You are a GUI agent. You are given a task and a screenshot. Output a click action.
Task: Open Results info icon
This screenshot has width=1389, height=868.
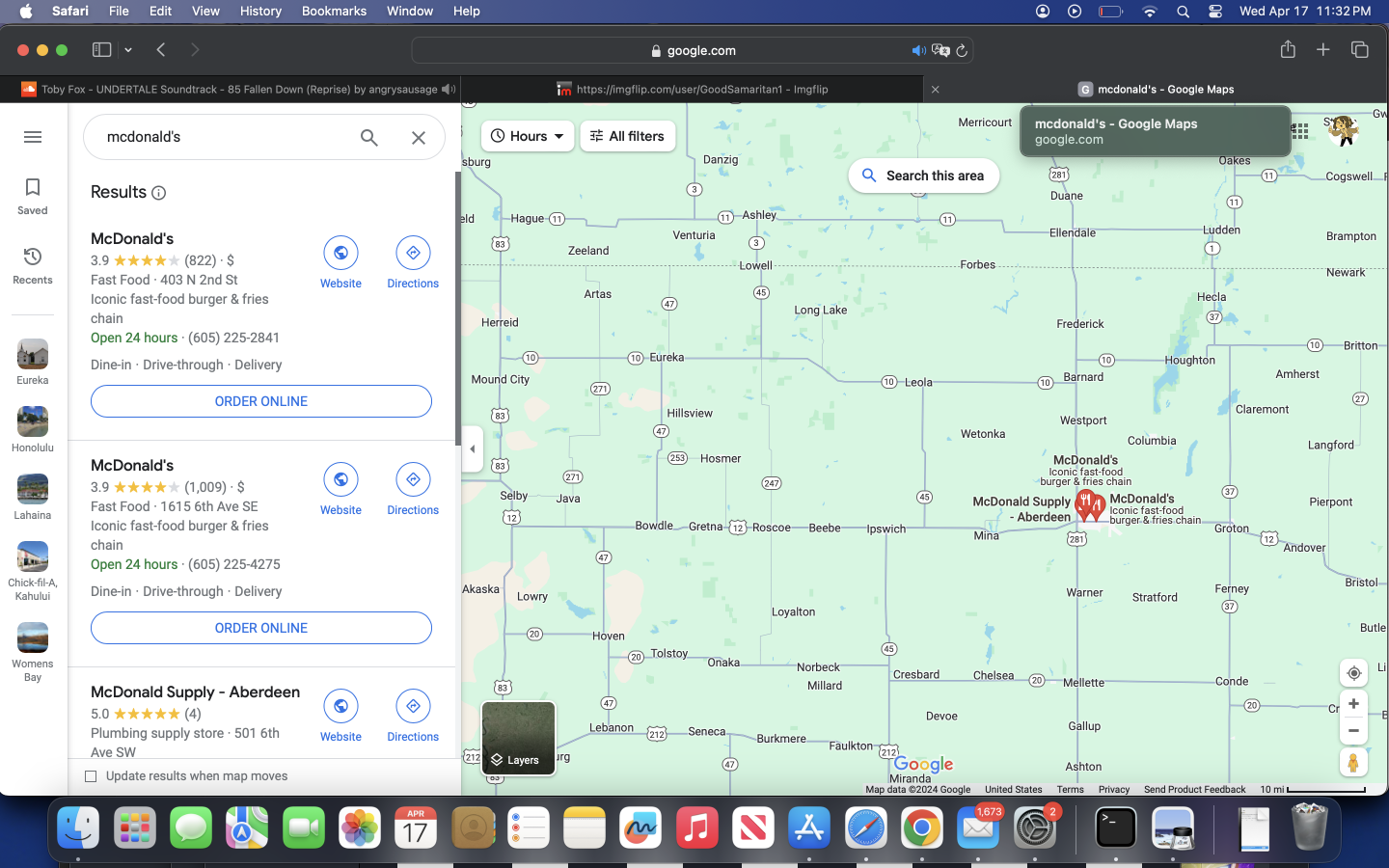(x=159, y=193)
